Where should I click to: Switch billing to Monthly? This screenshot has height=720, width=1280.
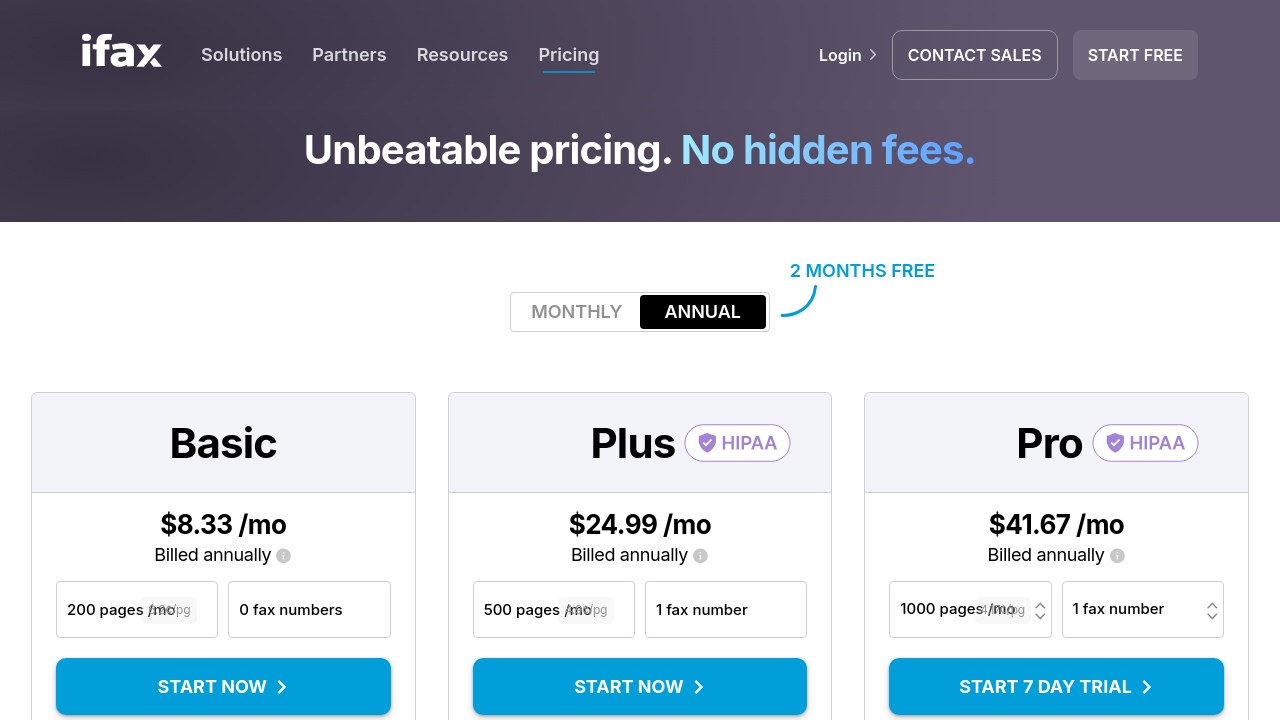pos(576,312)
